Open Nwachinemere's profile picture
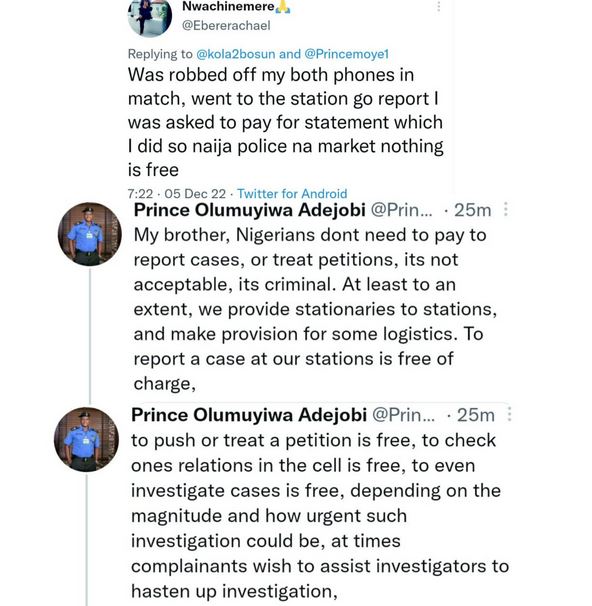 (x=150, y=17)
